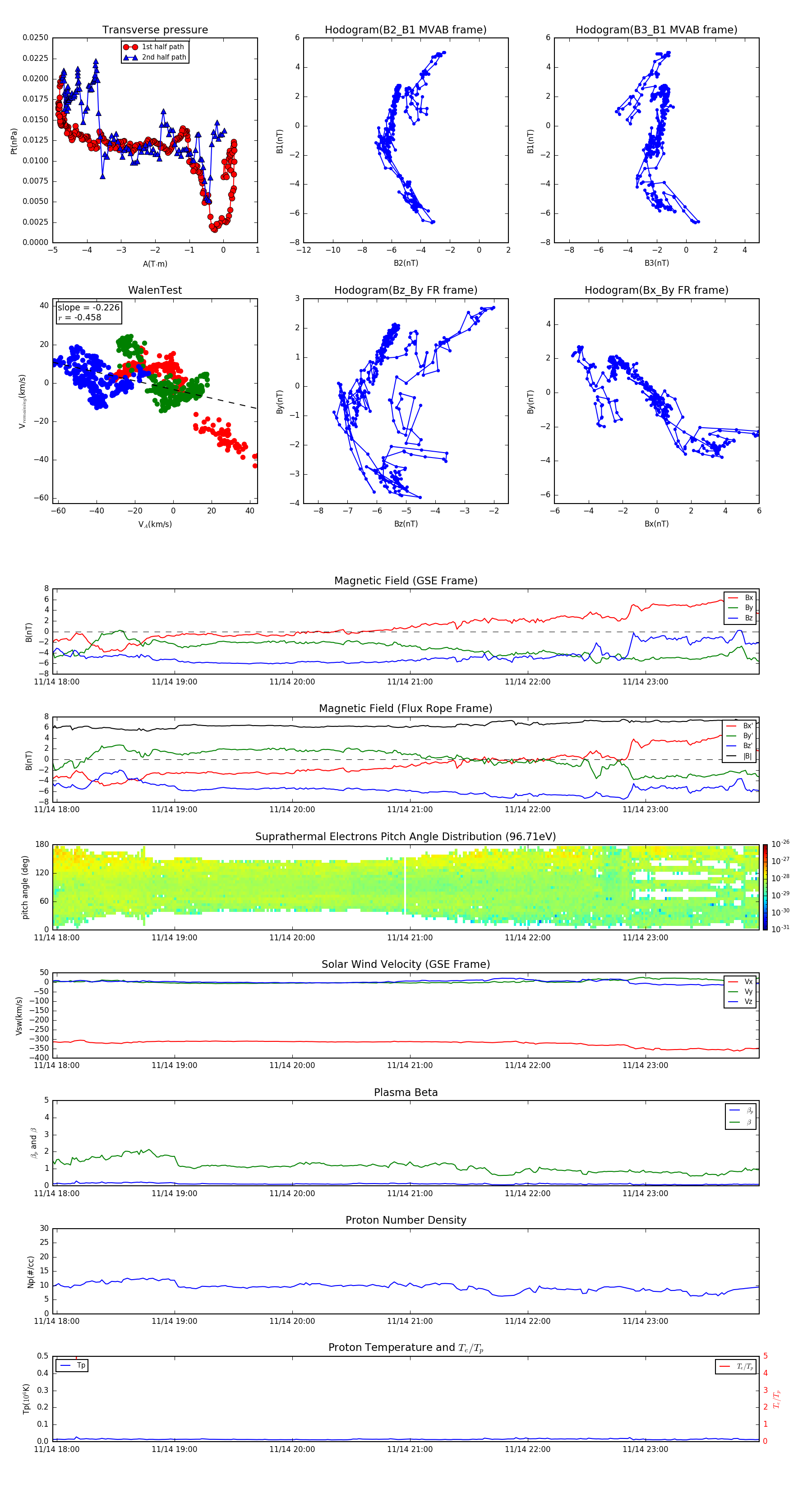The width and height of the screenshot is (812, 1489).
Task: Click the 'r = -0.458' annotation
Action: pos(80,317)
